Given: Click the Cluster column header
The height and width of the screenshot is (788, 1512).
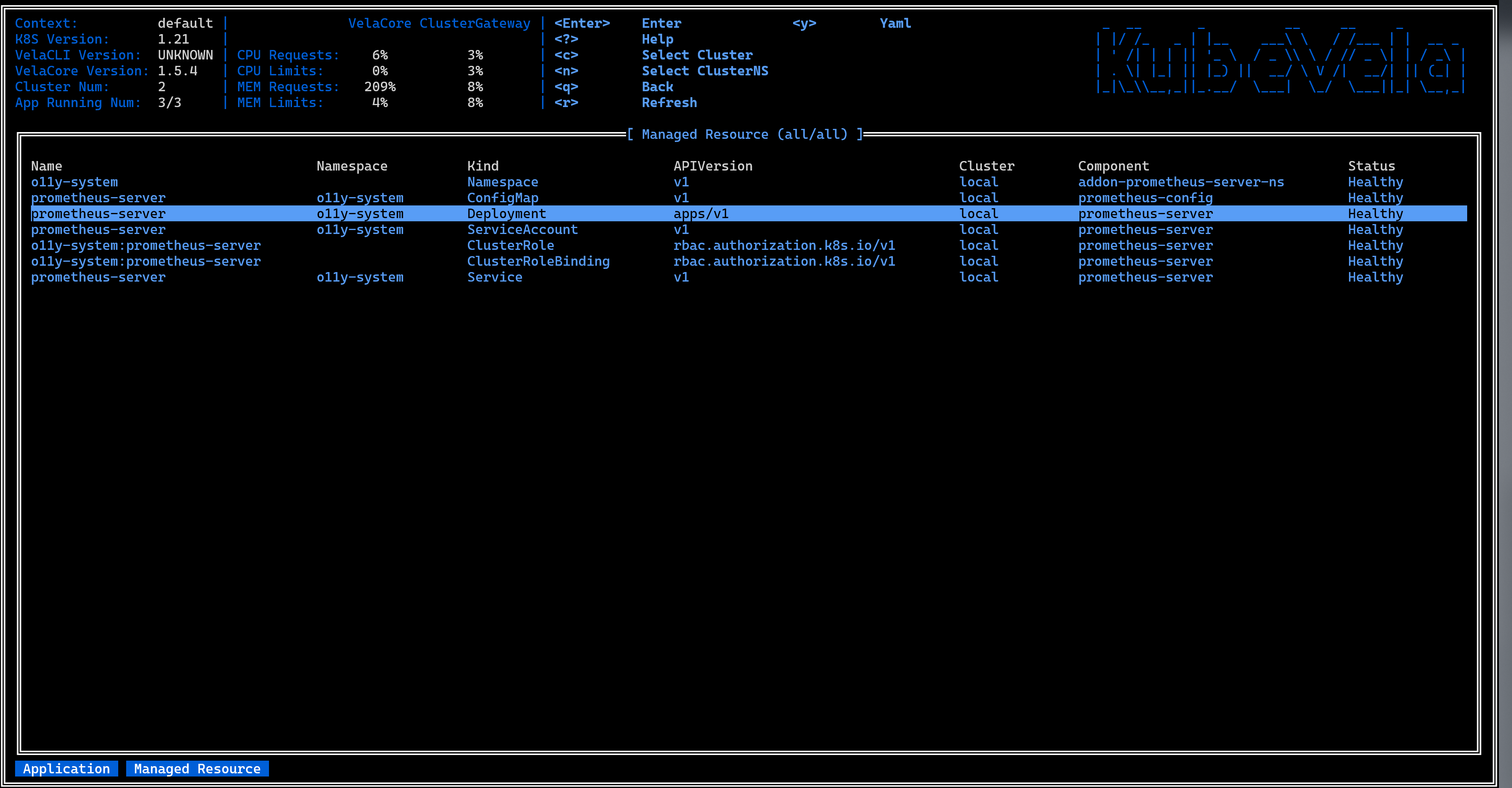Looking at the screenshot, I should (x=987, y=166).
